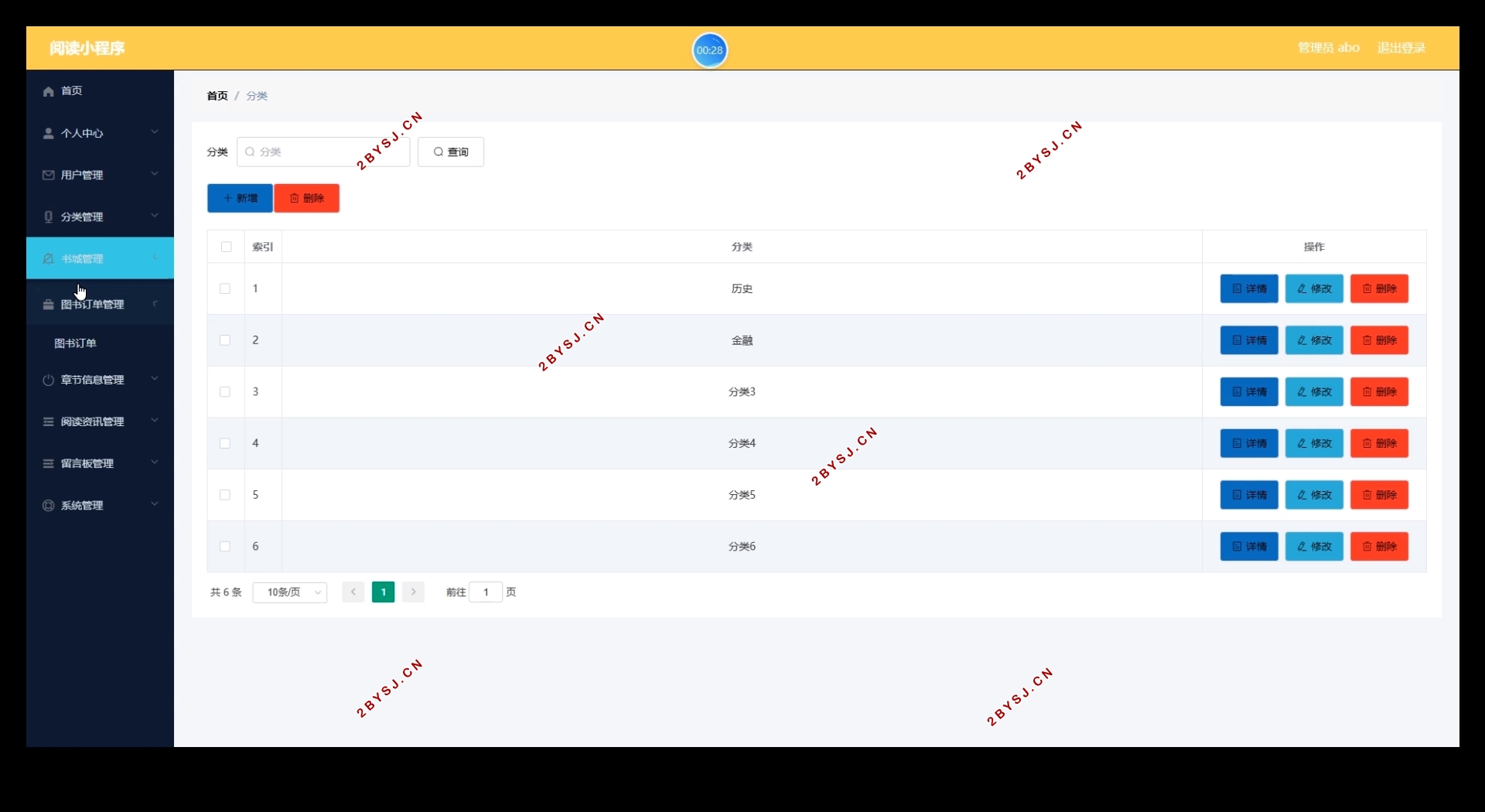Click the blue 00:28 timer circle
This screenshot has height=812, width=1485.
coord(709,50)
